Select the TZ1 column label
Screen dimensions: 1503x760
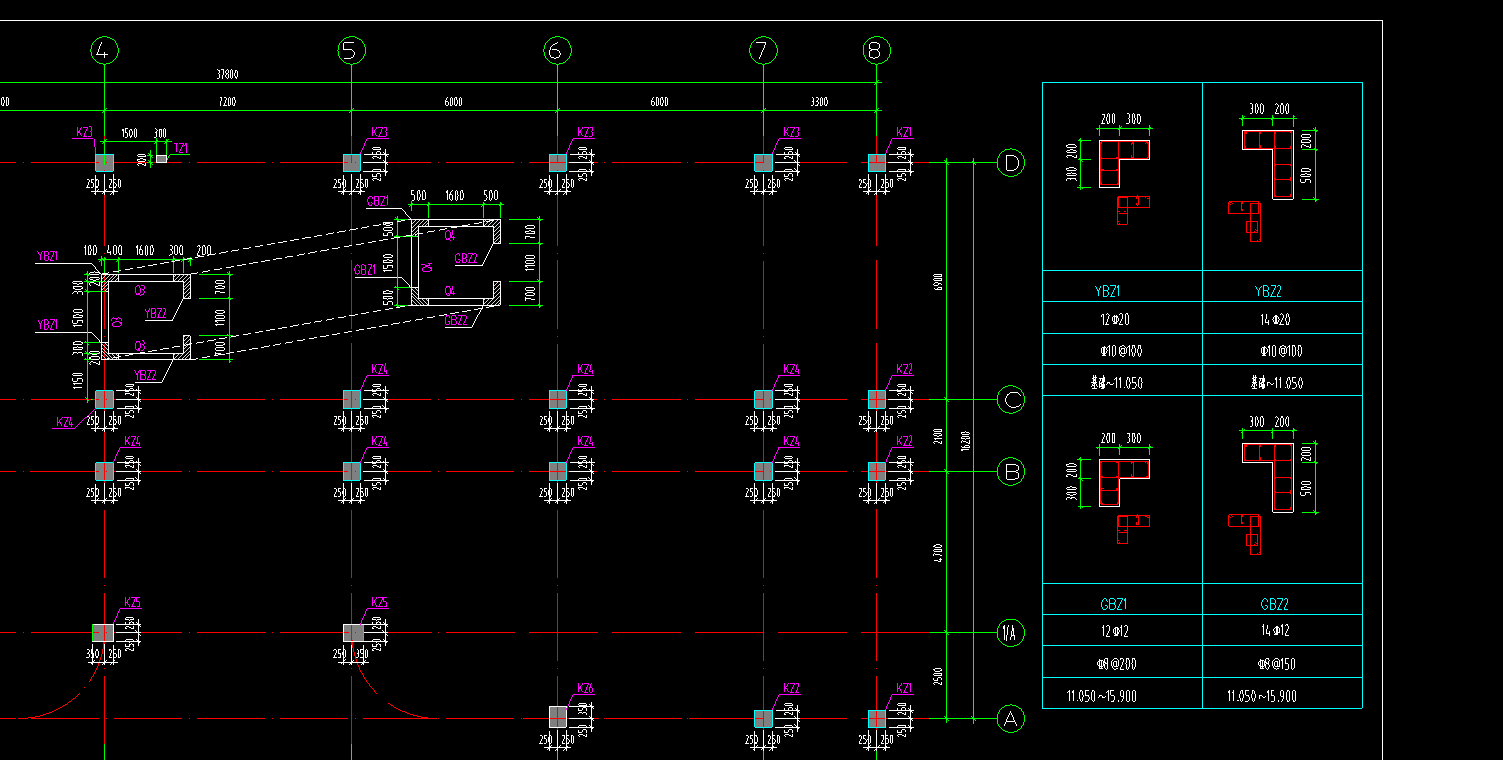tap(181, 148)
